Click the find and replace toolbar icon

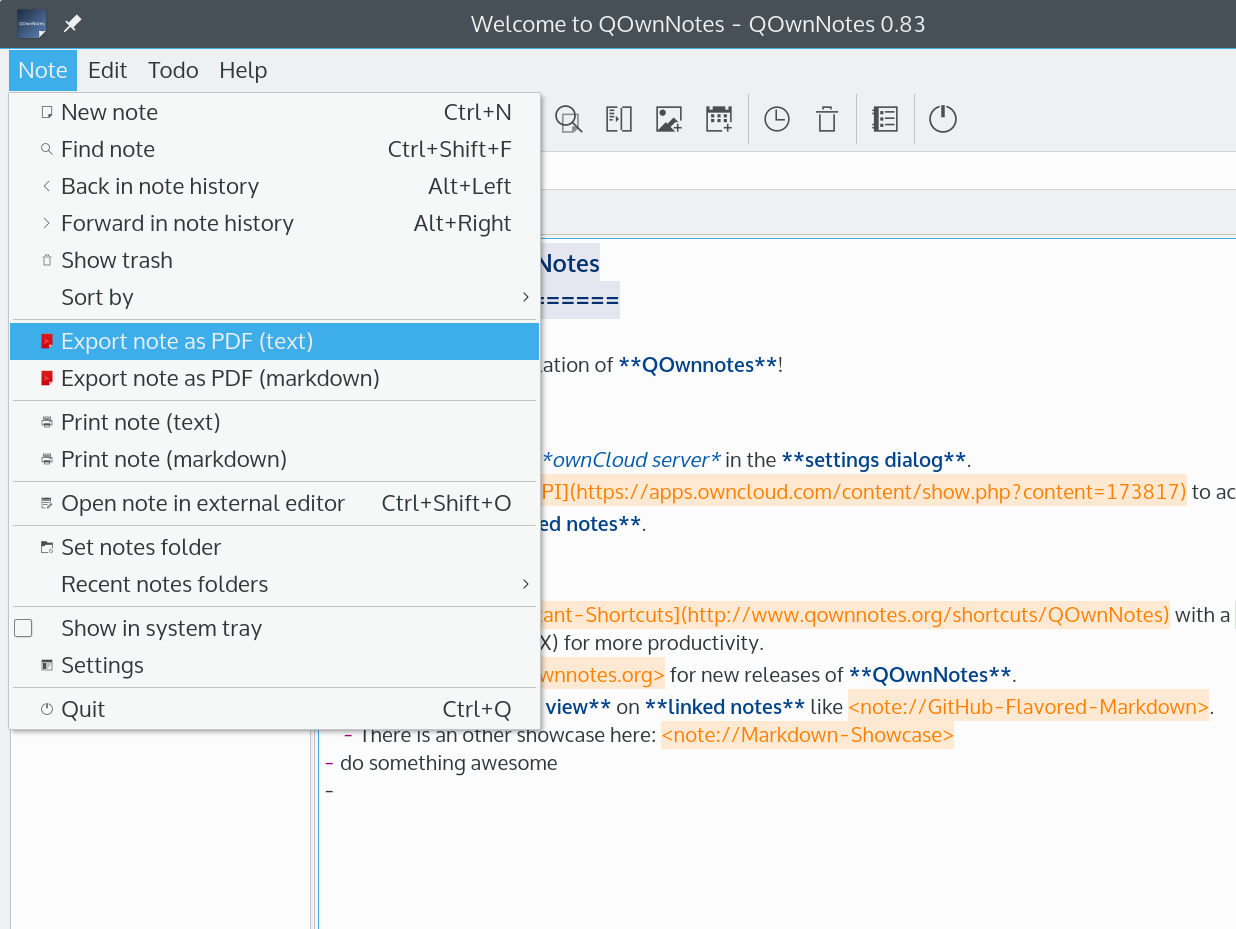point(569,120)
